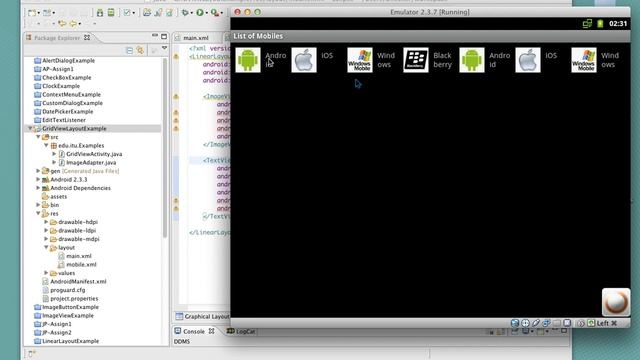640x360 pixels.
Task: Click battery status icon in emulator
Action: pos(600,23)
